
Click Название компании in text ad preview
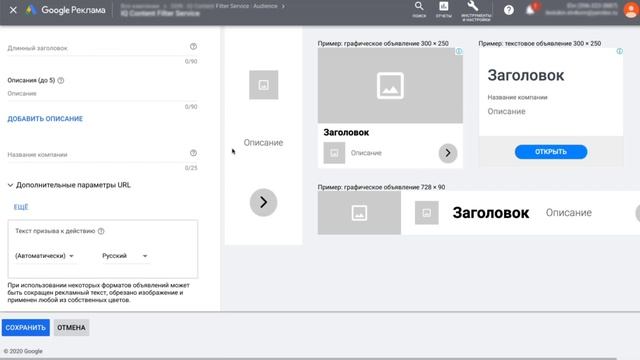click(x=517, y=97)
